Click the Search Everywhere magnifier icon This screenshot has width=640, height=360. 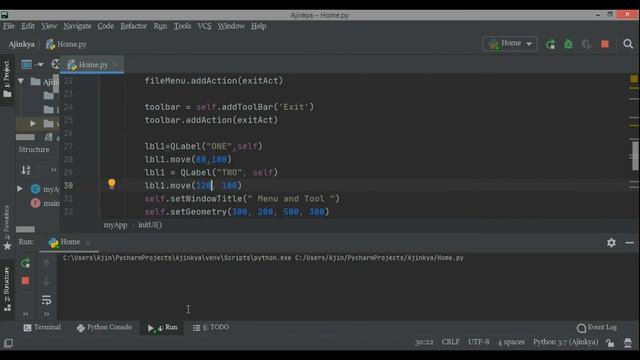coord(628,44)
